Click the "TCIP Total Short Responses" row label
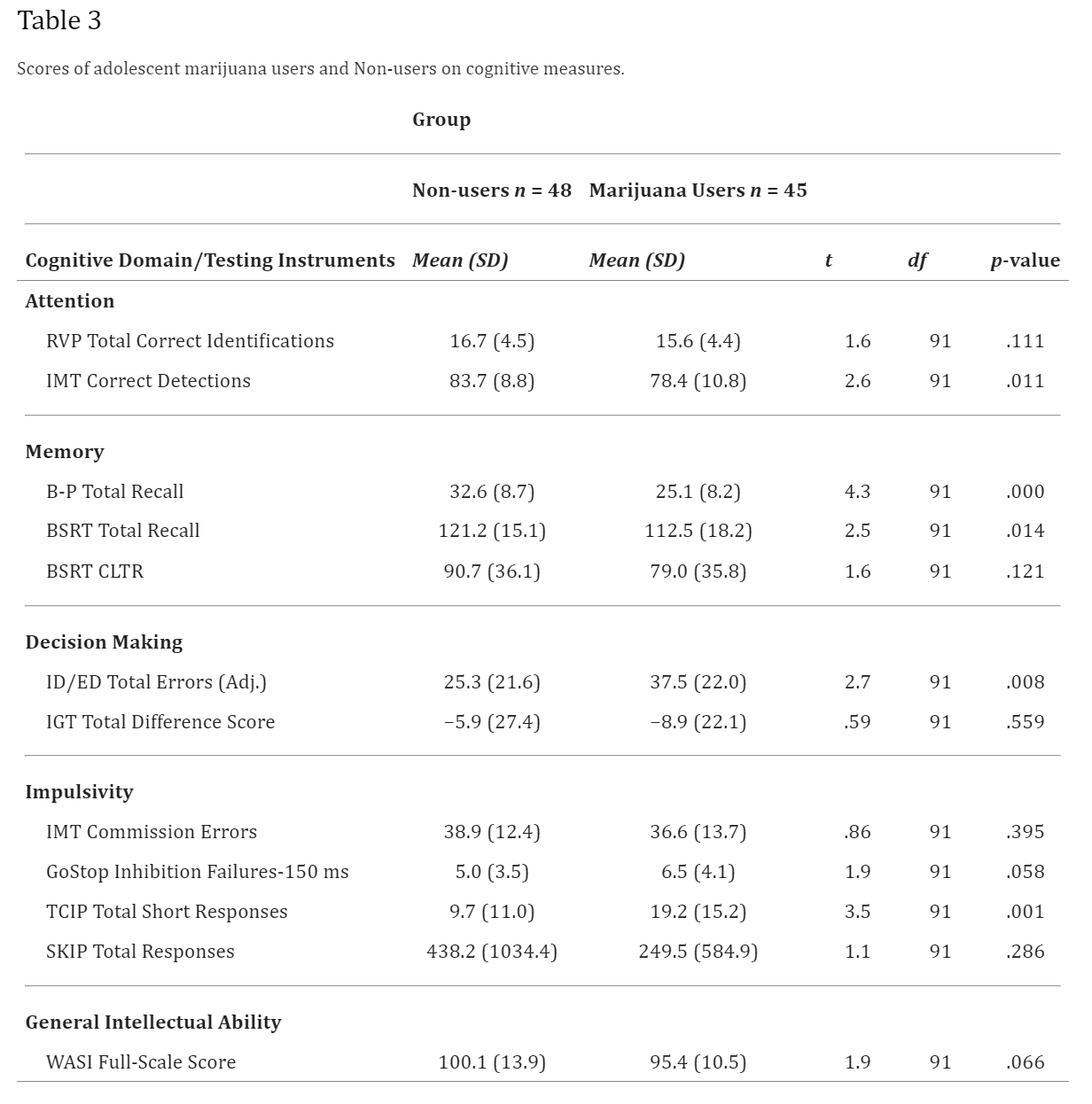The height and width of the screenshot is (1104, 1092). click(x=167, y=912)
